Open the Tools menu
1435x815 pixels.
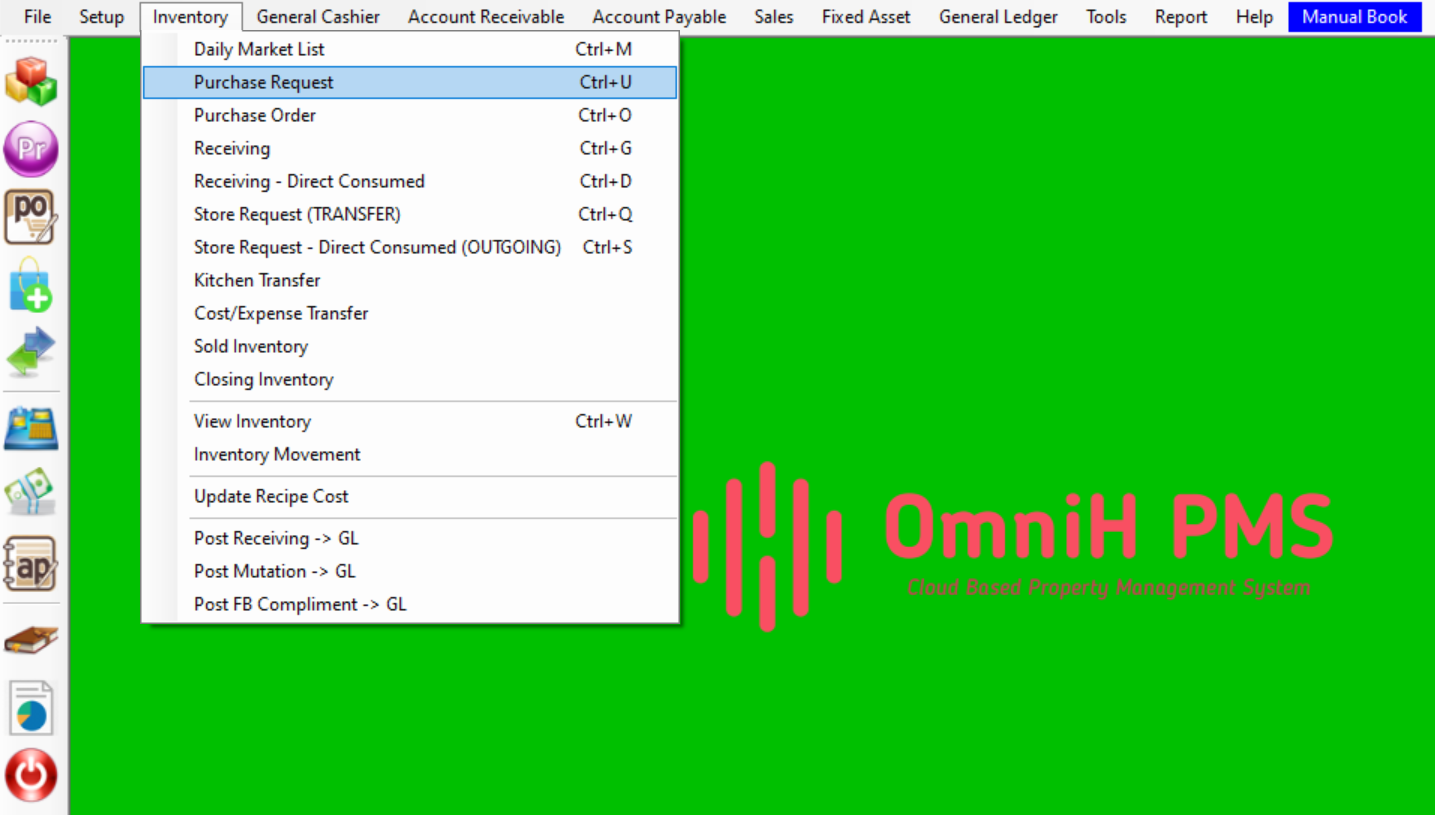tap(1106, 17)
